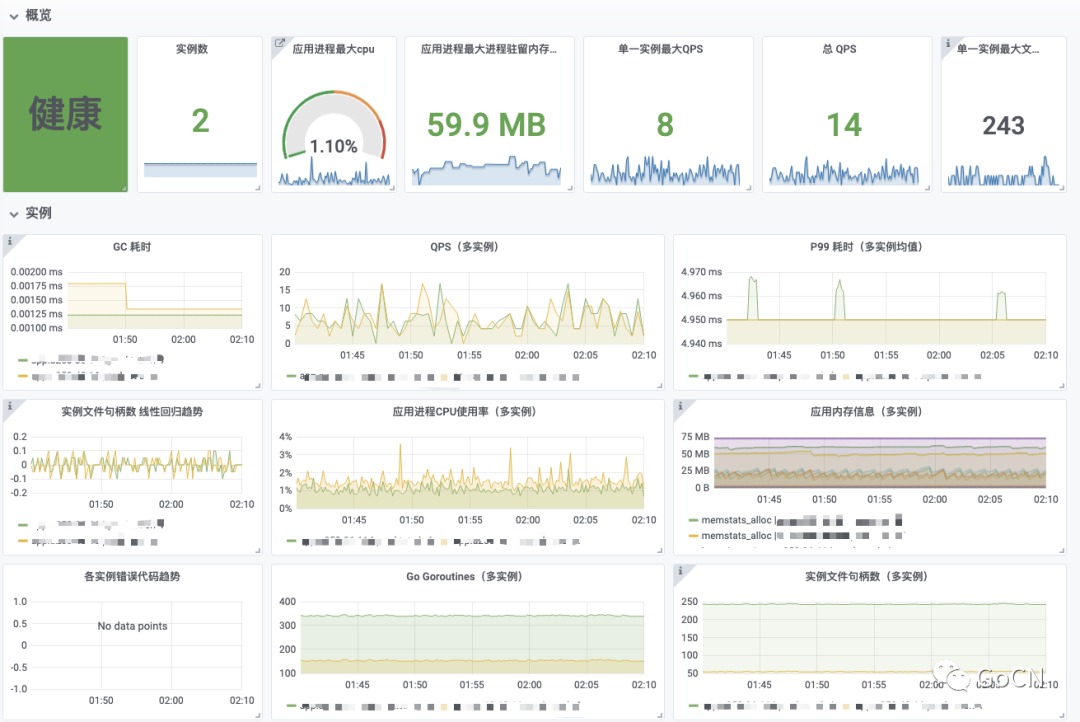Viewport: 1080px width, 722px height.
Task: Click resize handle of Go Goroutines panel
Action: pos(660,715)
